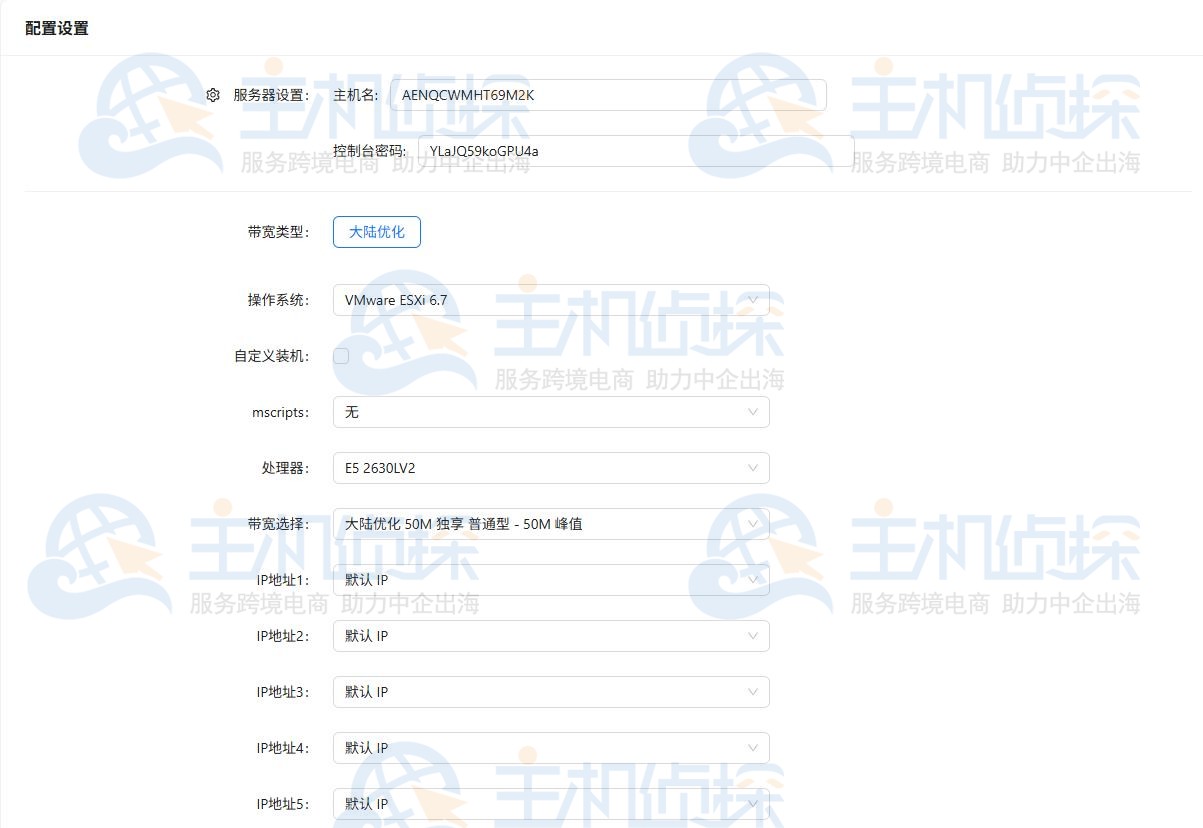Select the 大陆优化 bandwidth type
The image size is (1203, 828).
(376, 231)
